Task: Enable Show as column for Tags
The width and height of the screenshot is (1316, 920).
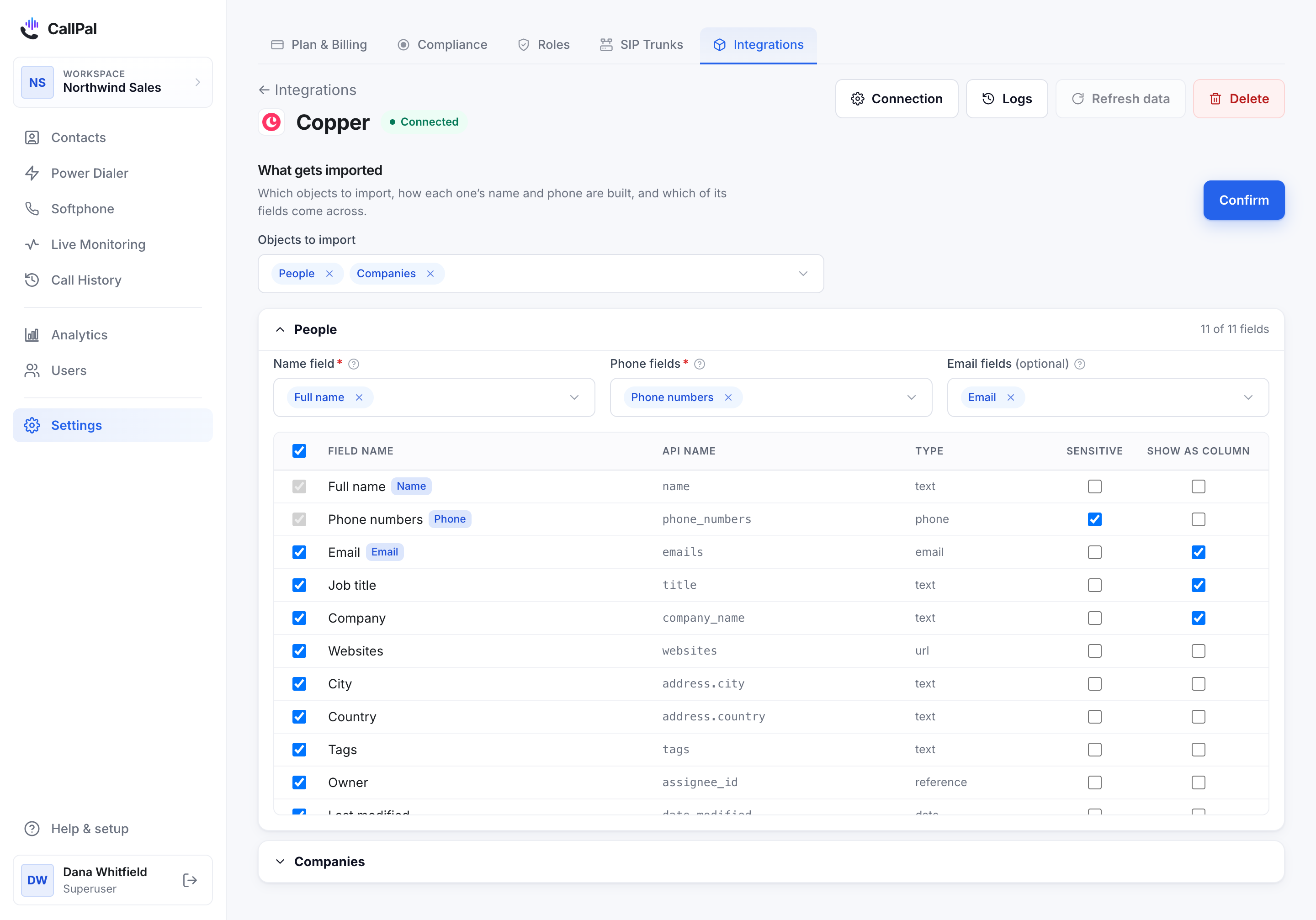Action: pos(1199,750)
